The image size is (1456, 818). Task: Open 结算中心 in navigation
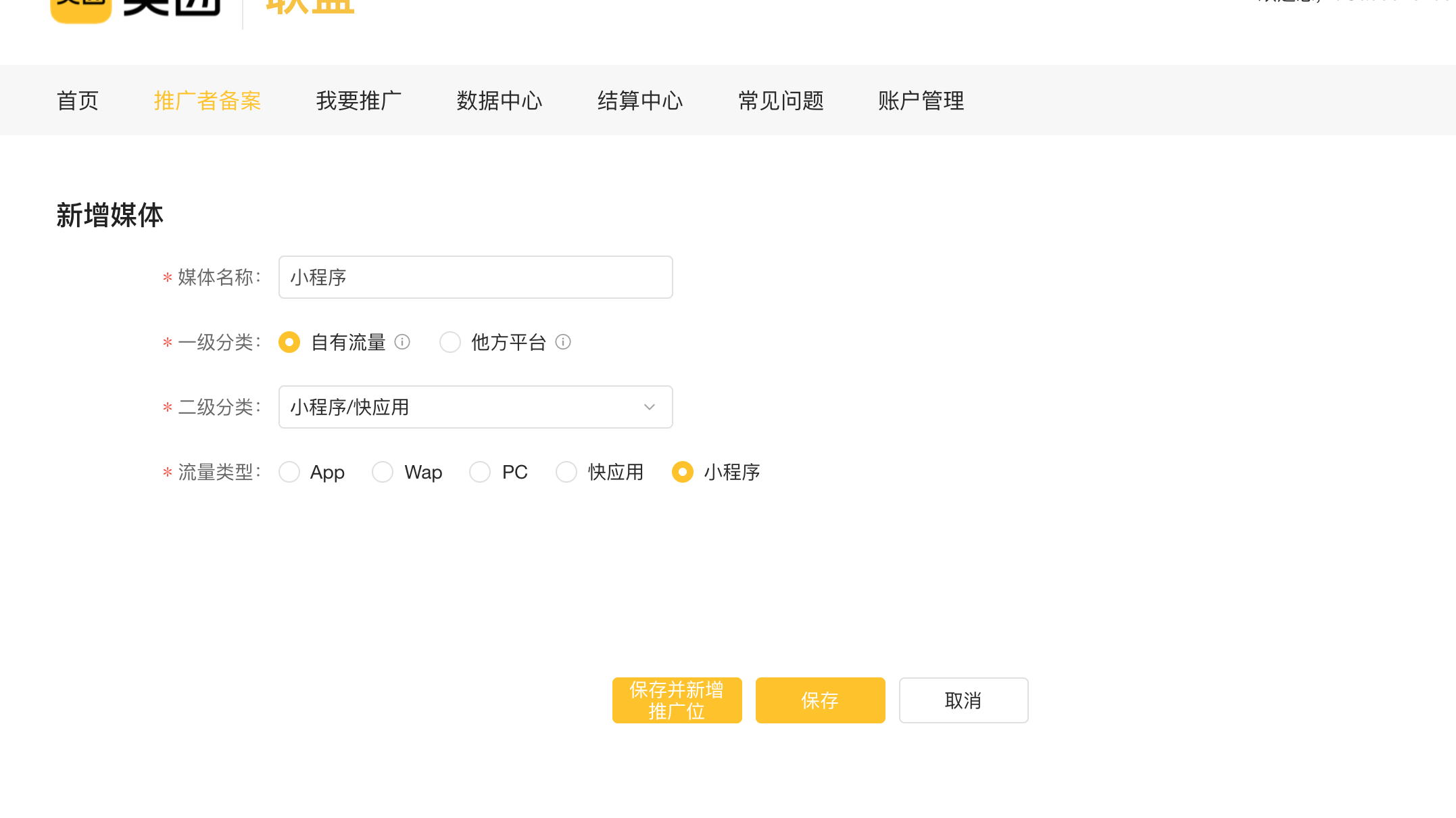tap(640, 101)
